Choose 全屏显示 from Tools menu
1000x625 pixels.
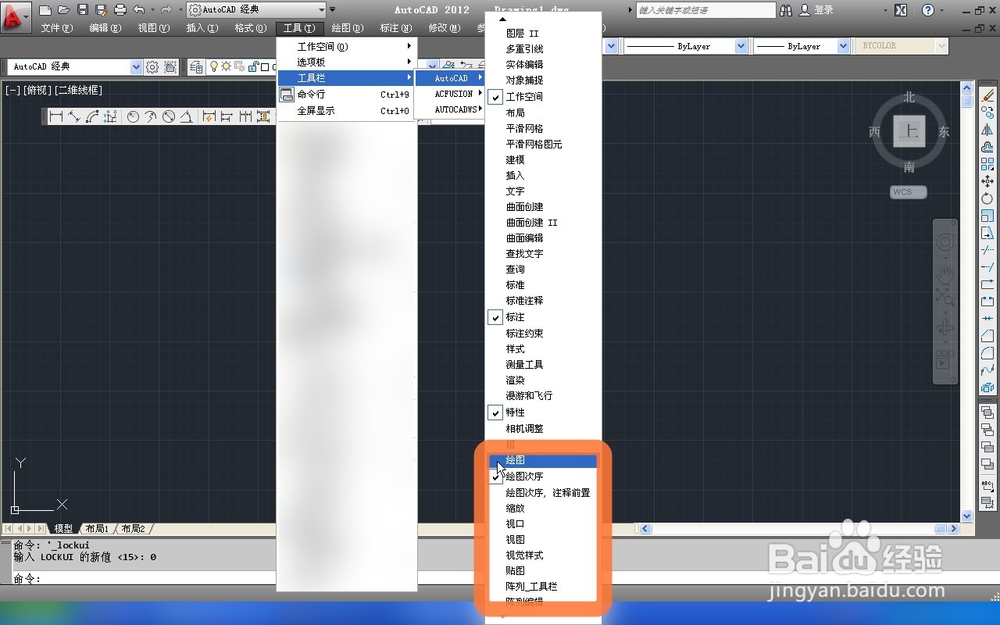[x=348, y=110]
